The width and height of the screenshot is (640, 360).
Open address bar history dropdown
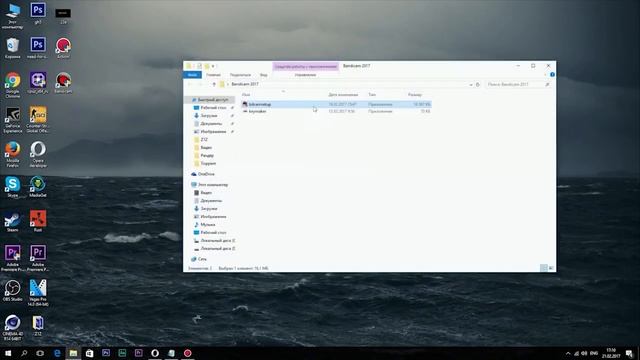click(471, 84)
